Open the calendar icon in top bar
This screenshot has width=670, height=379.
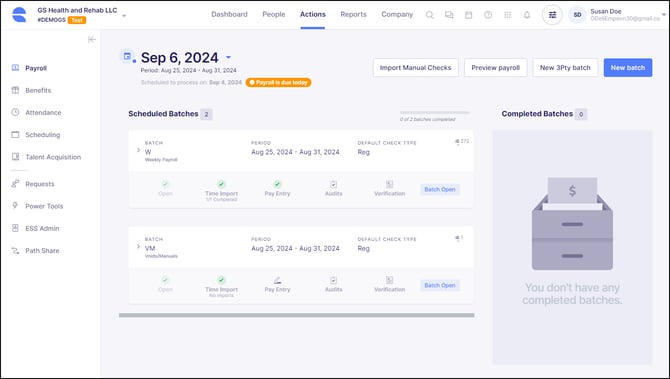(469, 15)
